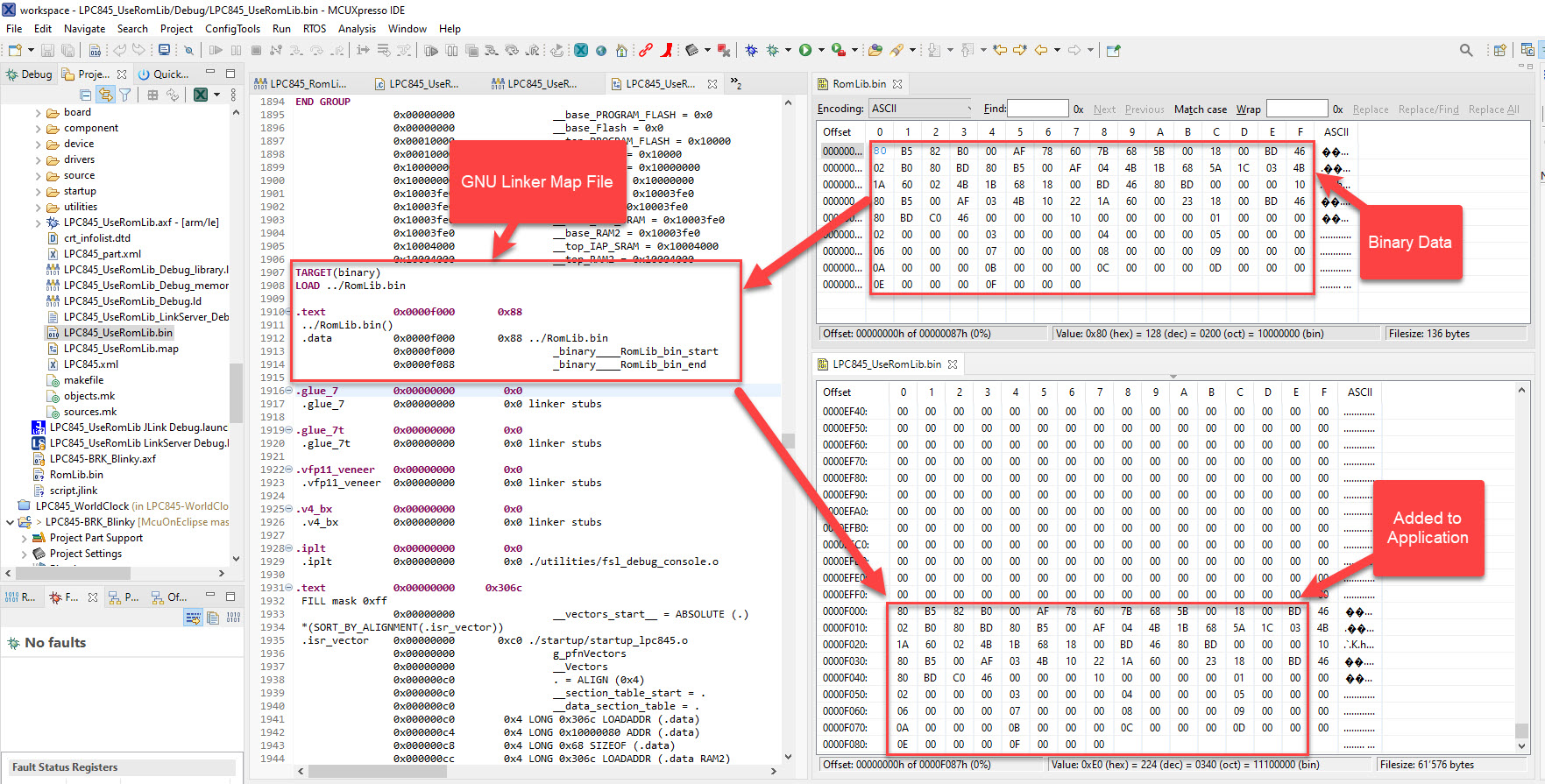Click the map editor vertical scrollbar thumb
This screenshot has height=784, width=1545.
(788, 441)
